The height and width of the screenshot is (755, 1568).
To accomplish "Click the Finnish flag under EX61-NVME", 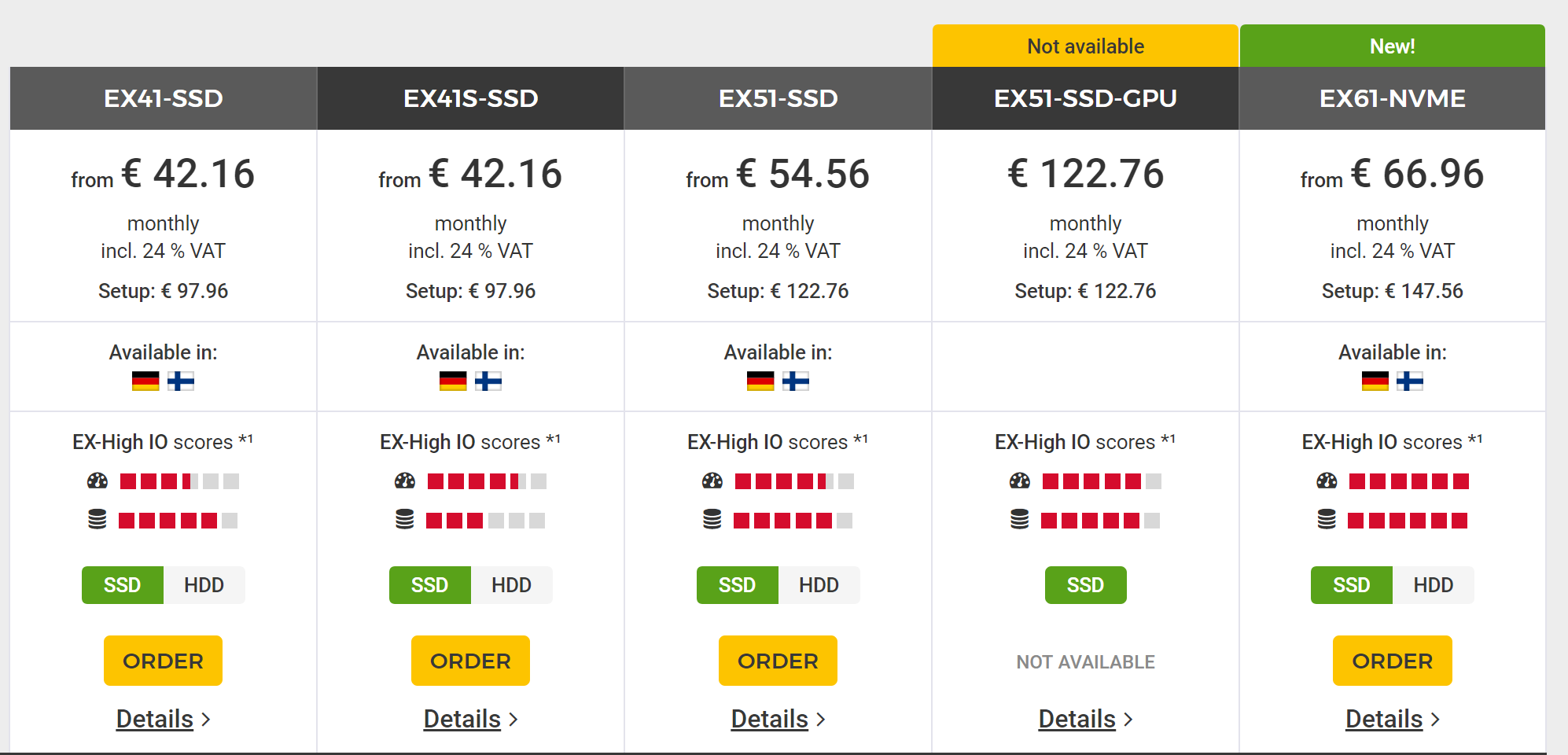I will [x=1410, y=381].
